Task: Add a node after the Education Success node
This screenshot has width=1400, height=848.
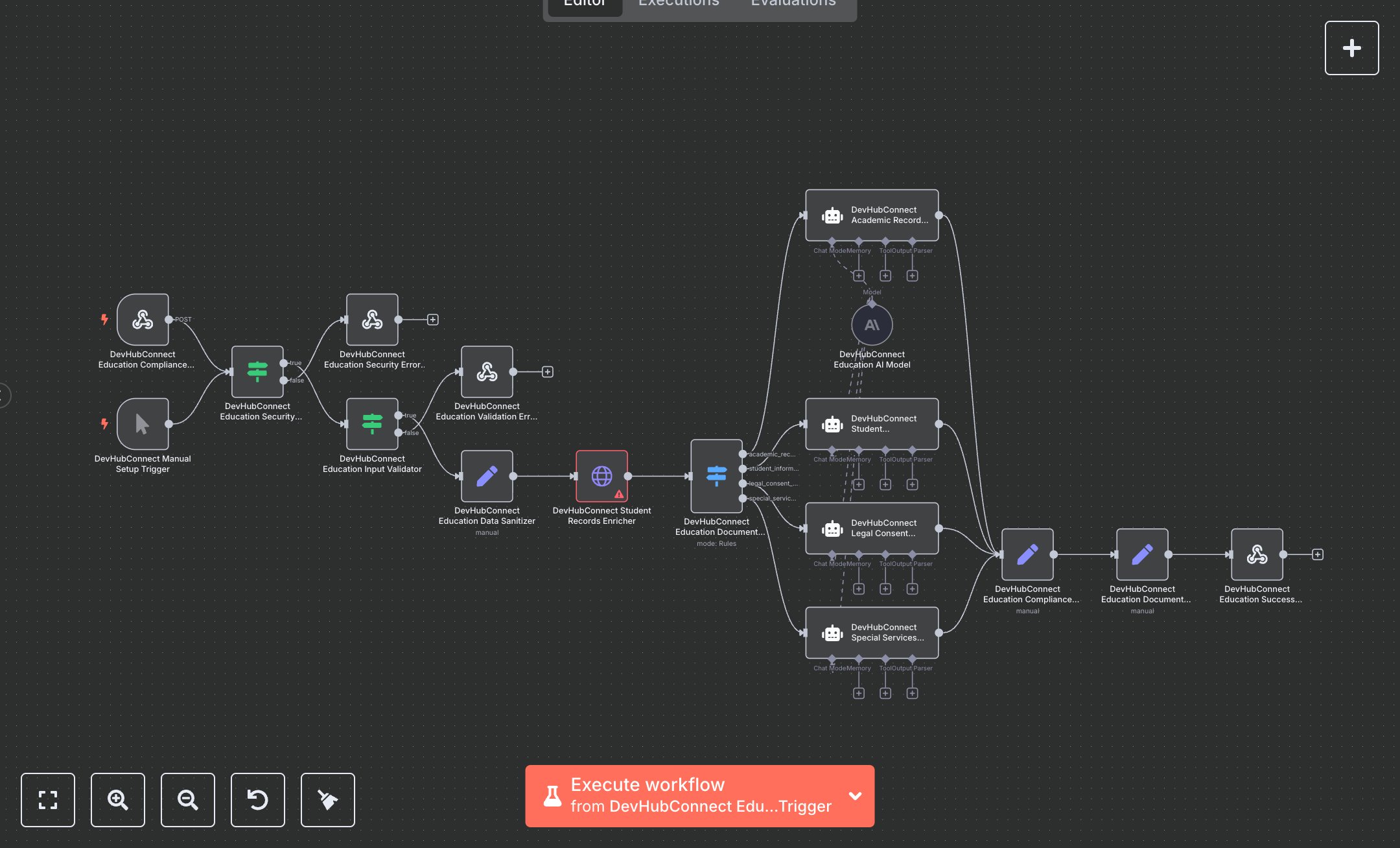Action: [x=1318, y=554]
